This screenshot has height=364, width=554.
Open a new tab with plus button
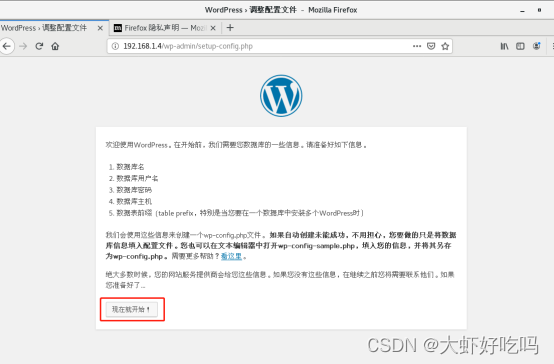[x=230, y=28]
